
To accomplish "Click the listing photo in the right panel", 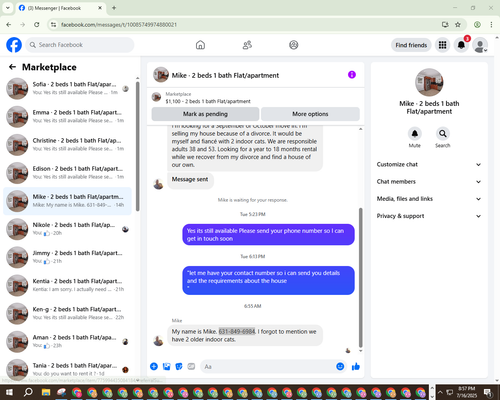I will (429, 82).
